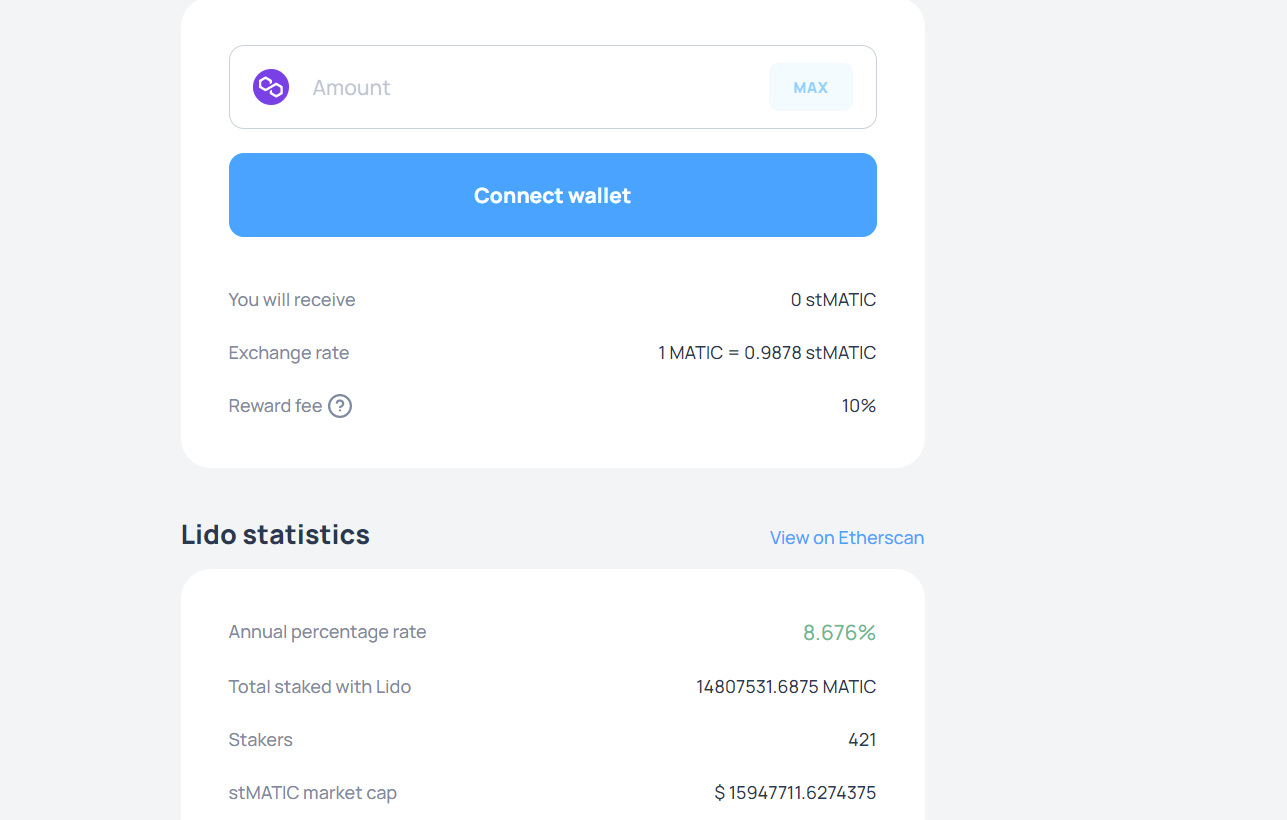The height and width of the screenshot is (820, 1287).
Task: Select the 1 MATIC = 0.9878 stMATIC rate
Action: coord(767,353)
